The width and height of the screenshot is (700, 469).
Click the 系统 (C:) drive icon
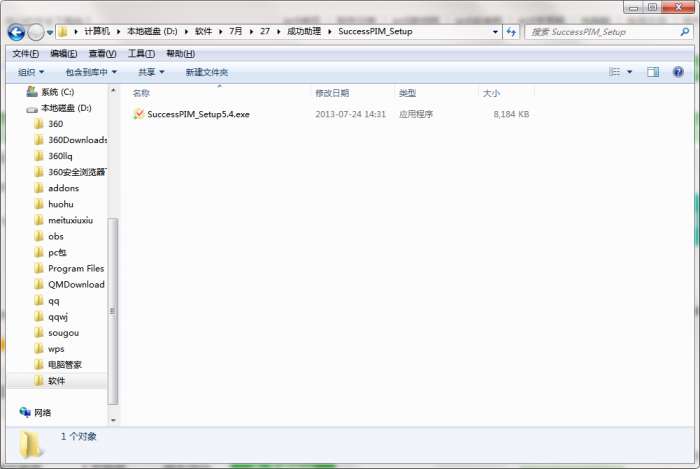tap(32, 91)
